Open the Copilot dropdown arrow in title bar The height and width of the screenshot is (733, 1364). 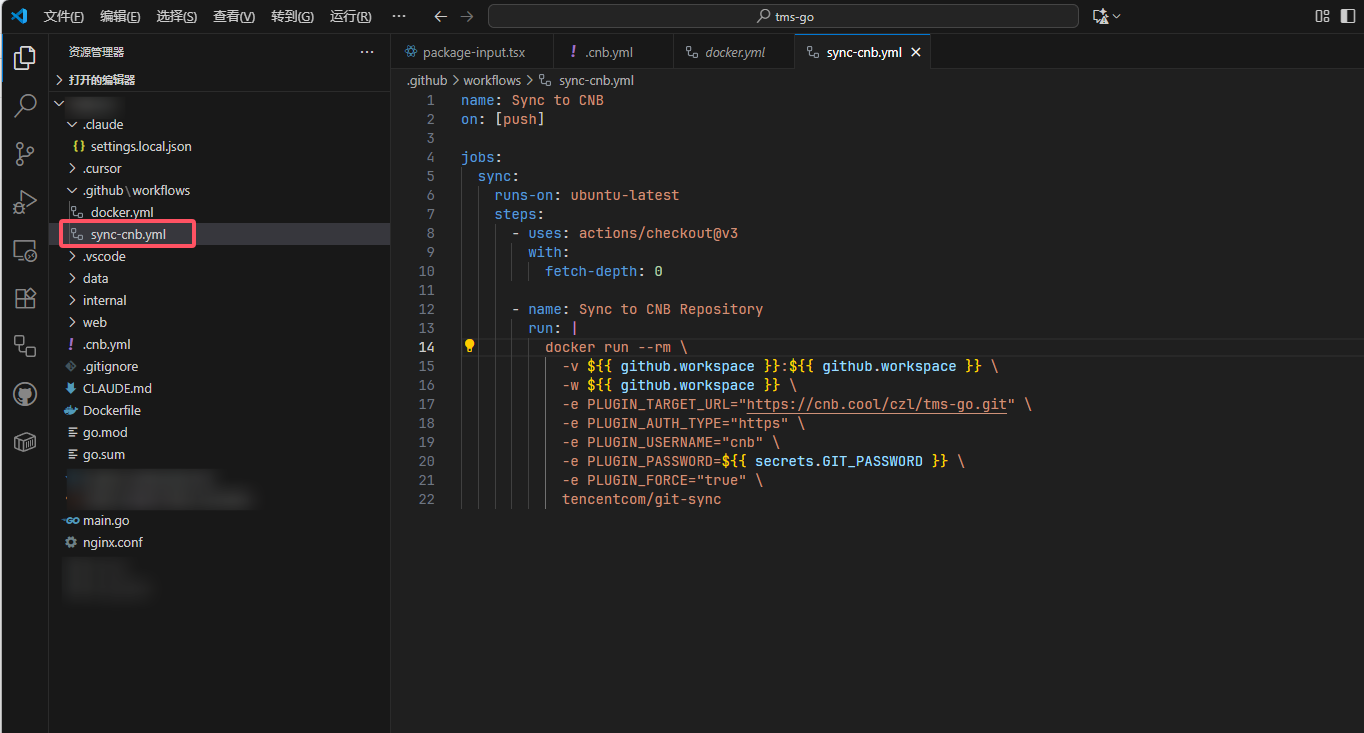[x=1116, y=16]
